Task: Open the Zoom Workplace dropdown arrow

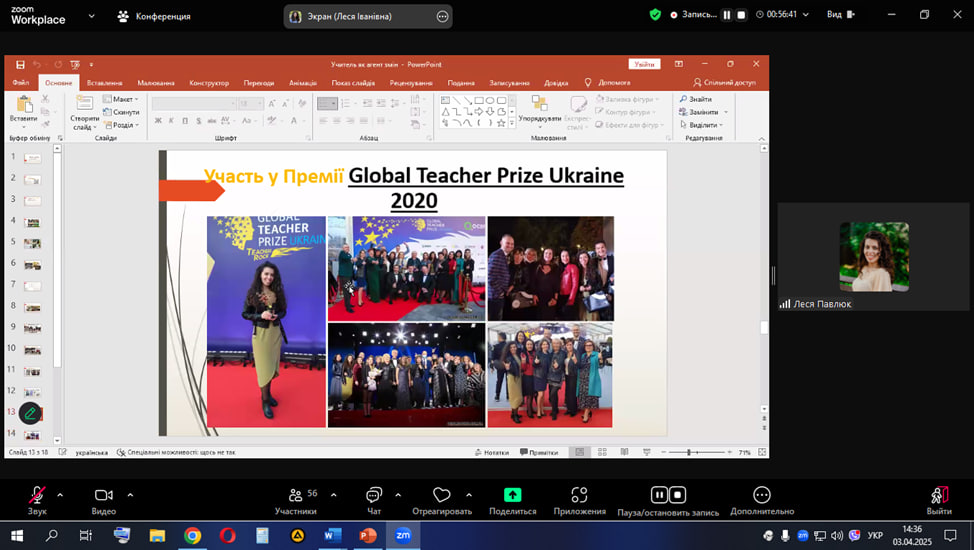Action: [92, 16]
